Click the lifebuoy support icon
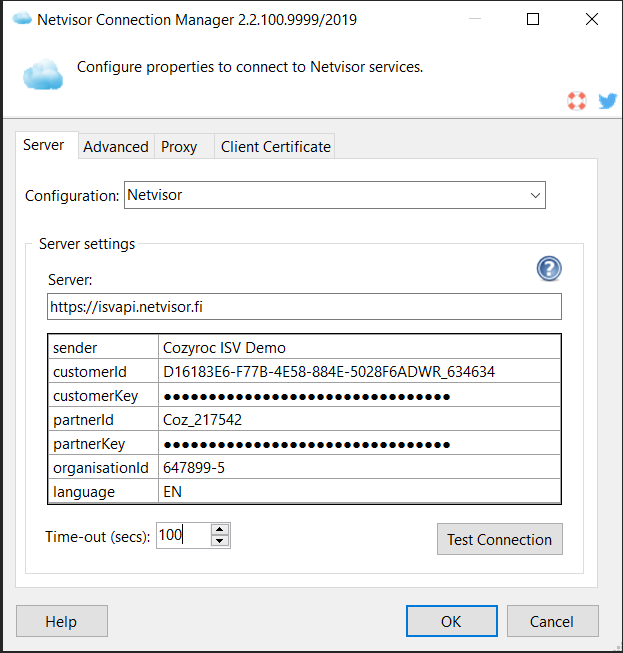 pyautogui.click(x=577, y=101)
